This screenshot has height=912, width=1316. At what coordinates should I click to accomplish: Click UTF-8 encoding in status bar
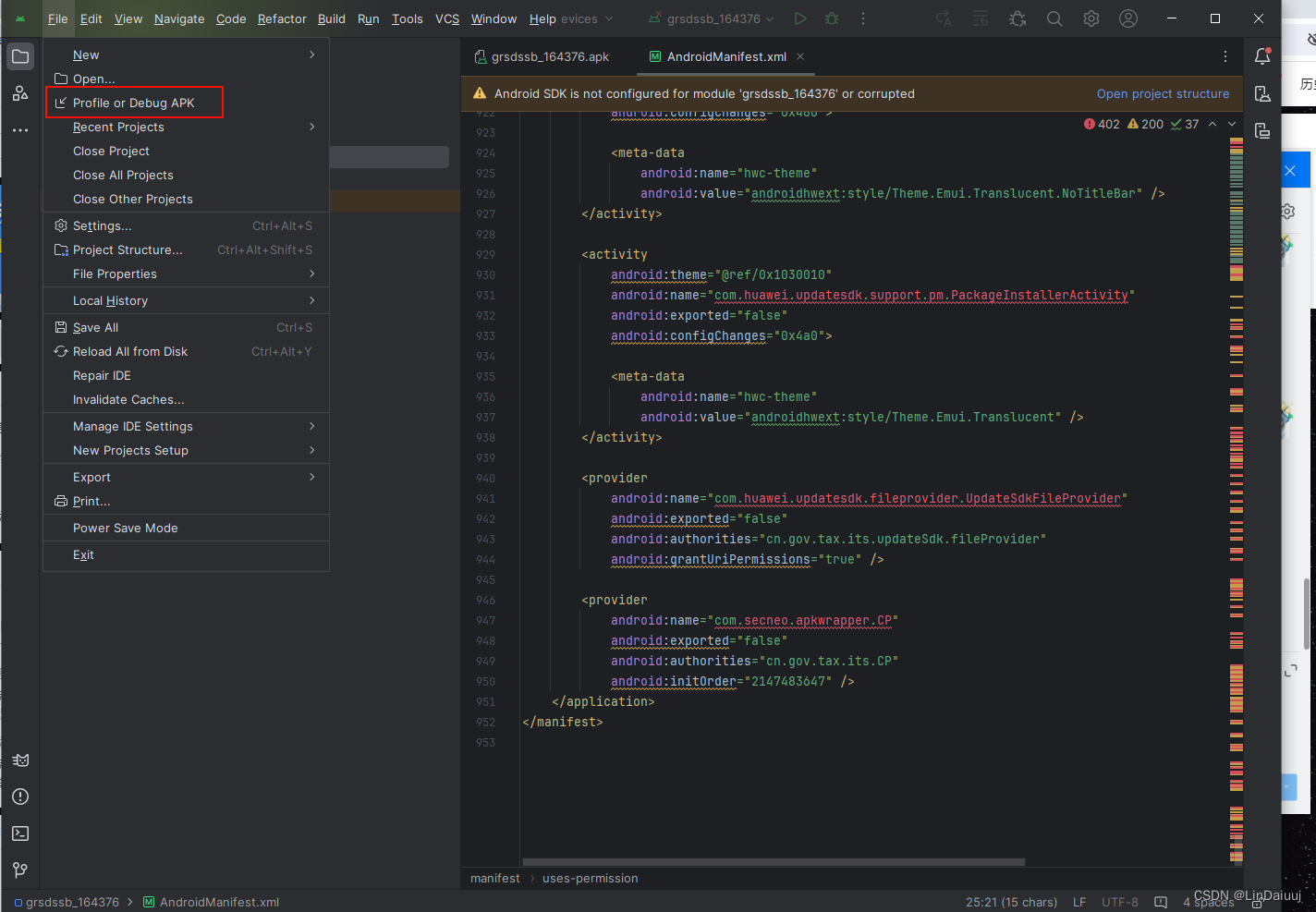point(1120,902)
